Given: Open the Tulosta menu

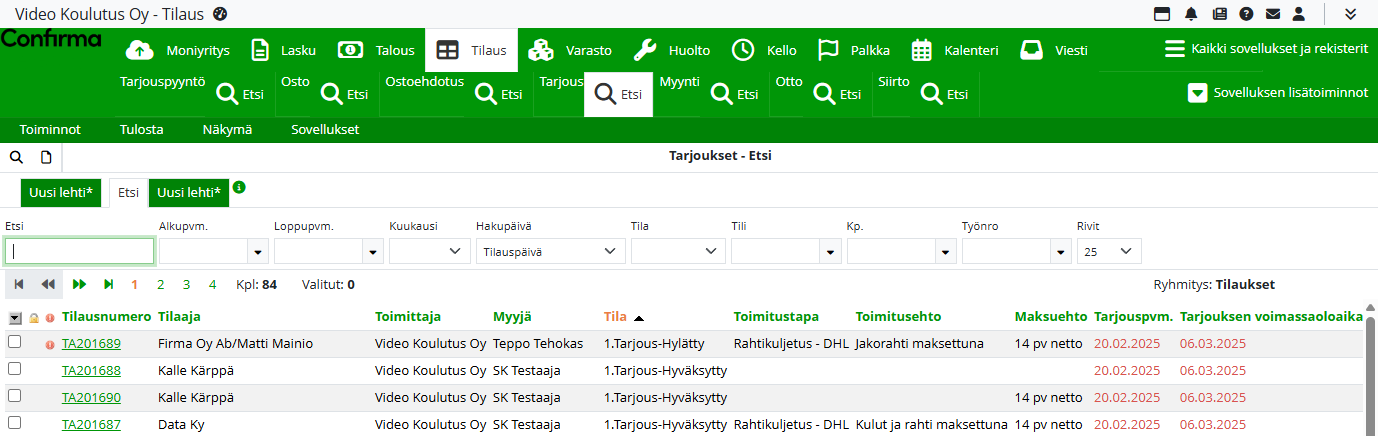Looking at the screenshot, I should click(x=141, y=129).
